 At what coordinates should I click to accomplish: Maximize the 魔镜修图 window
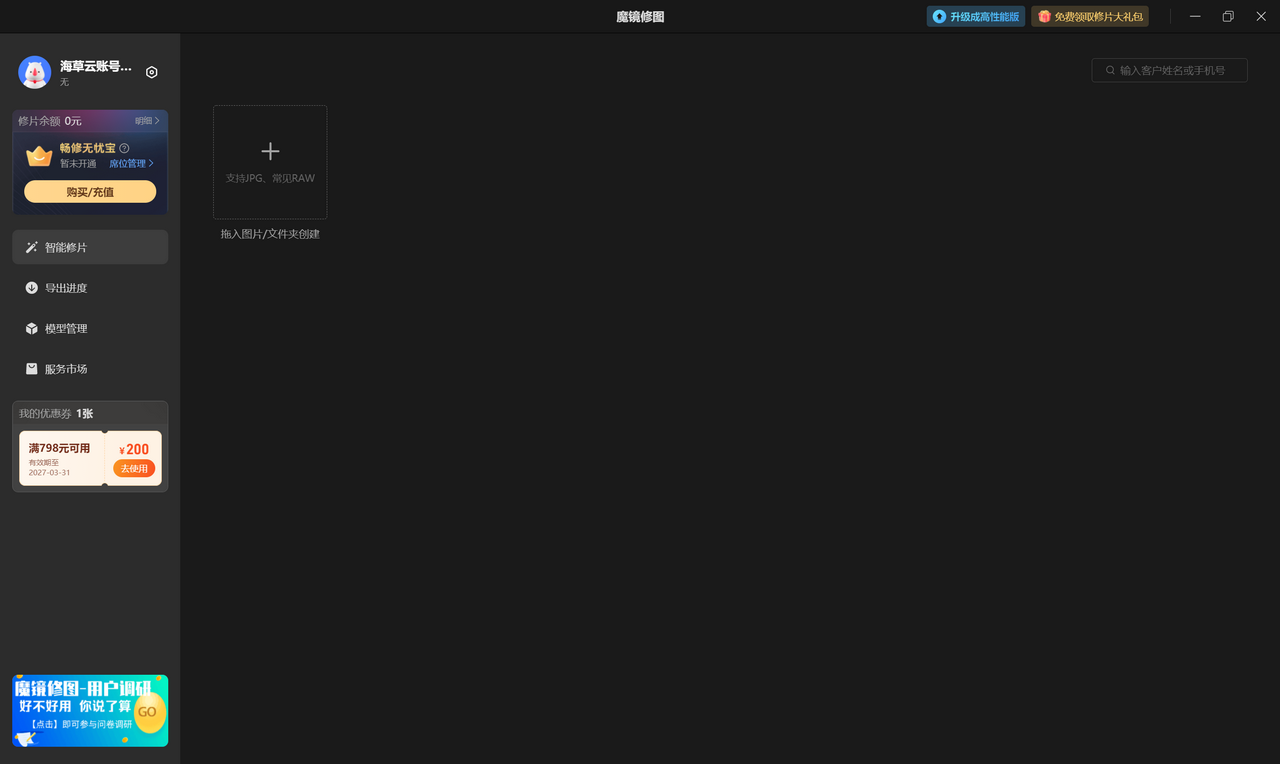pyautogui.click(x=1228, y=16)
